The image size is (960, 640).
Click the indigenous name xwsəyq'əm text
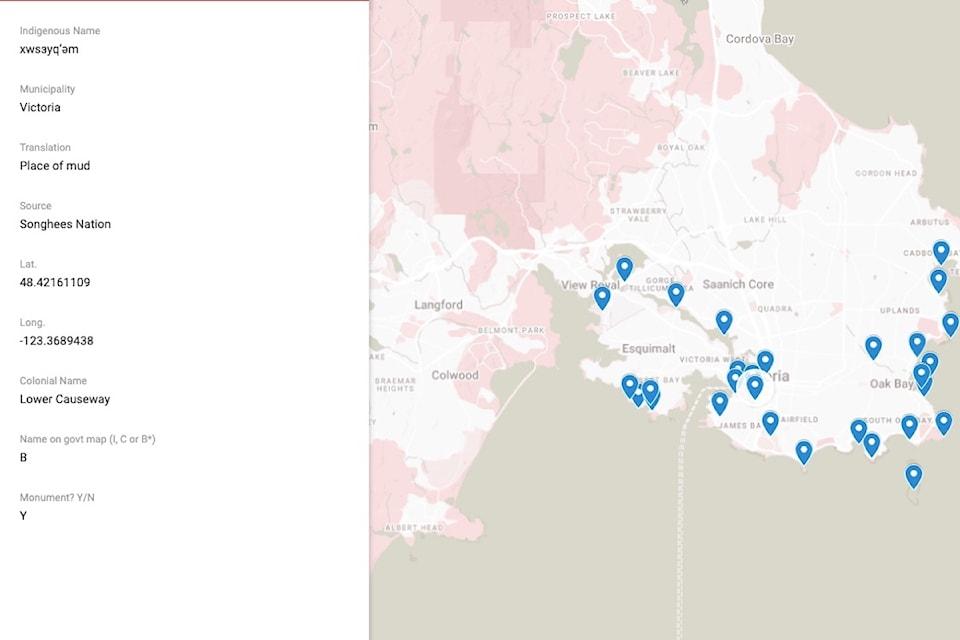tap(49, 49)
